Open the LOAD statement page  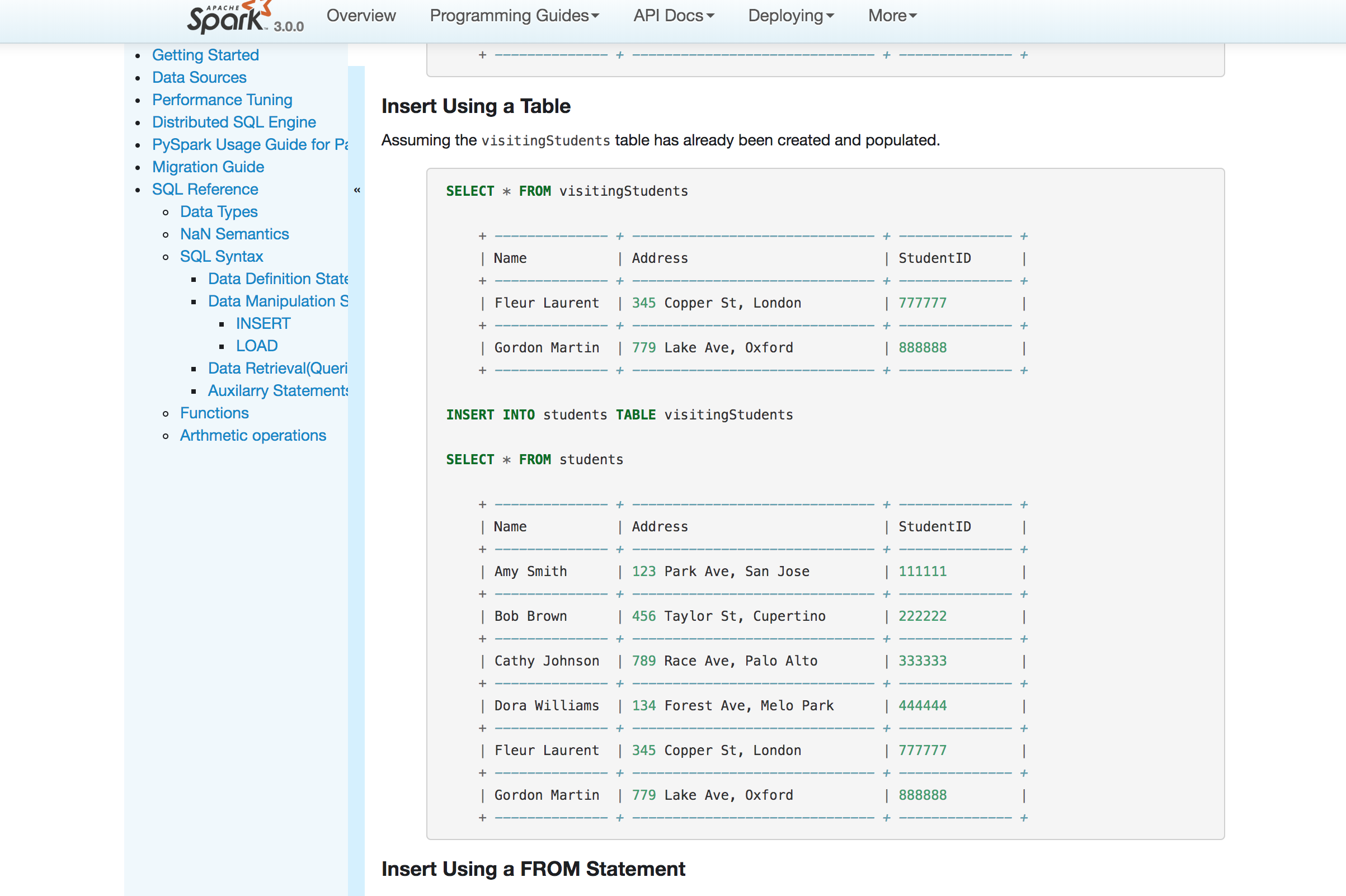pyautogui.click(x=257, y=346)
